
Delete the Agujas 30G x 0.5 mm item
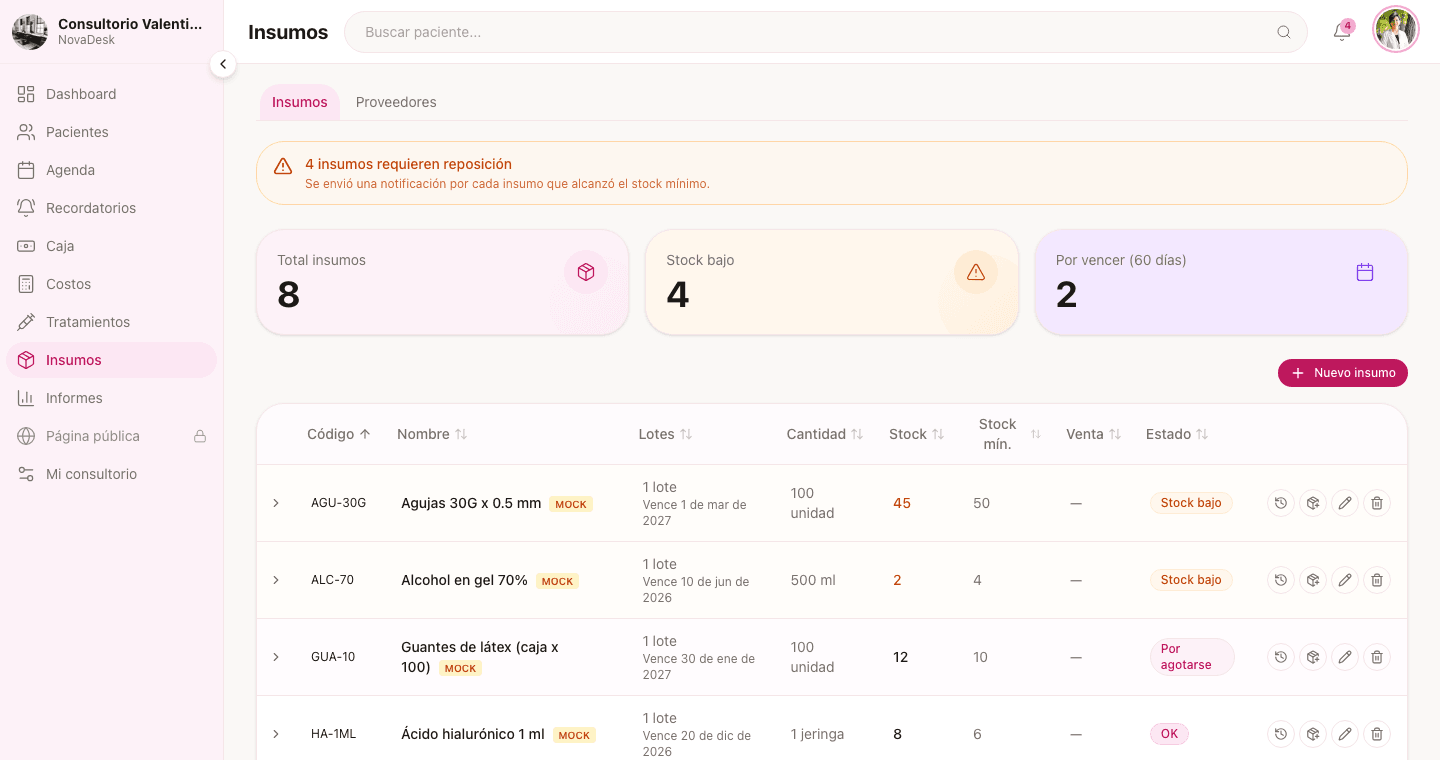1377,503
